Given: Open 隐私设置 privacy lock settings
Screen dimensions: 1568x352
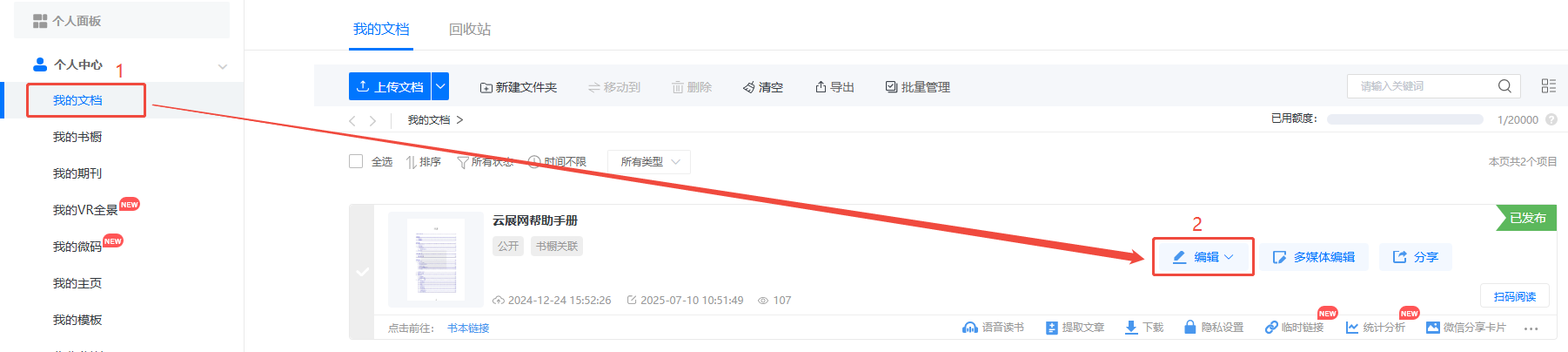Looking at the screenshot, I should click(x=1213, y=328).
